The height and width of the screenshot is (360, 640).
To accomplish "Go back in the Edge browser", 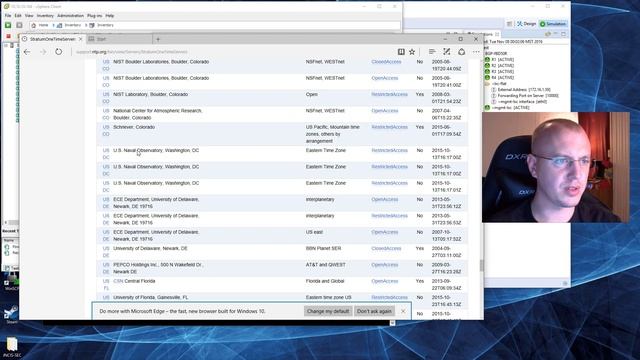I will (x=27, y=52).
